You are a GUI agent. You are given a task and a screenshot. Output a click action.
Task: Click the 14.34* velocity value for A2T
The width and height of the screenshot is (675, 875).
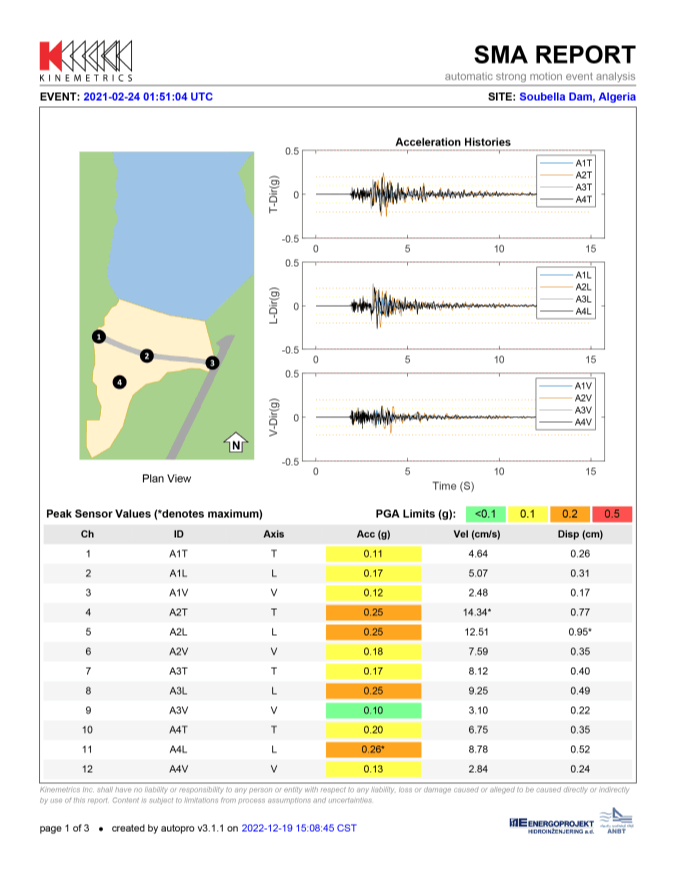tap(483, 610)
